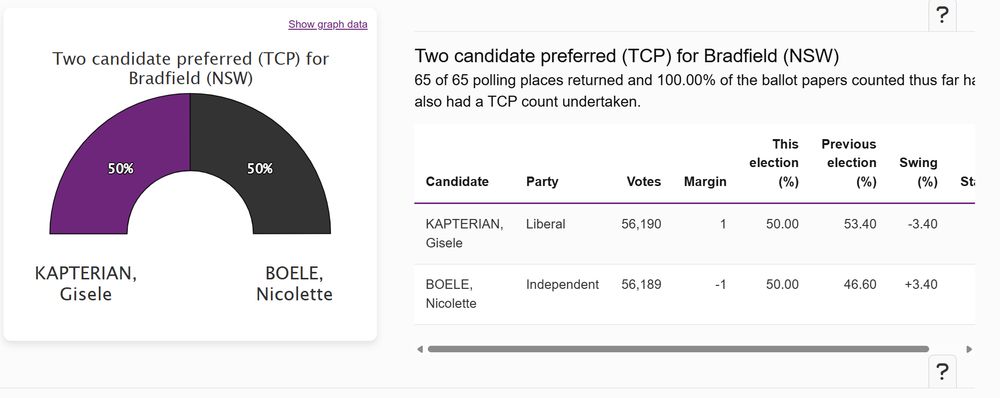The image size is (1000, 398).
Task: Click the Margin column header
Action: (705, 182)
